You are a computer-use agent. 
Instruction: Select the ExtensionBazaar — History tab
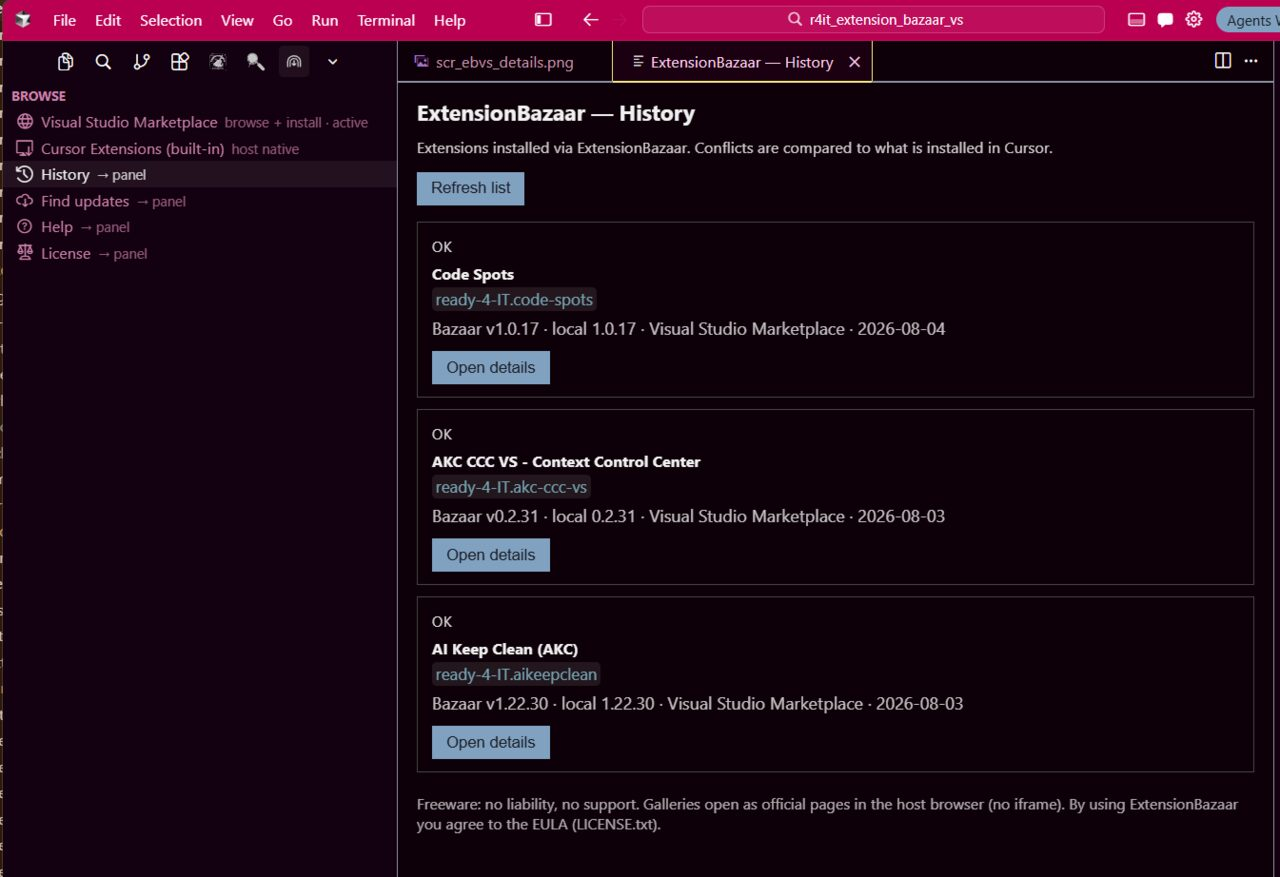(741, 62)
